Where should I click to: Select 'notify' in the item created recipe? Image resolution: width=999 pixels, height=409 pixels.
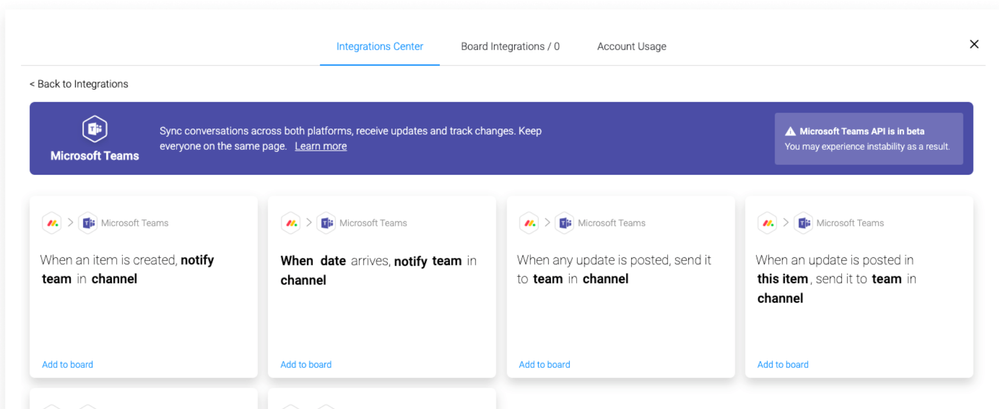[198, 260]
